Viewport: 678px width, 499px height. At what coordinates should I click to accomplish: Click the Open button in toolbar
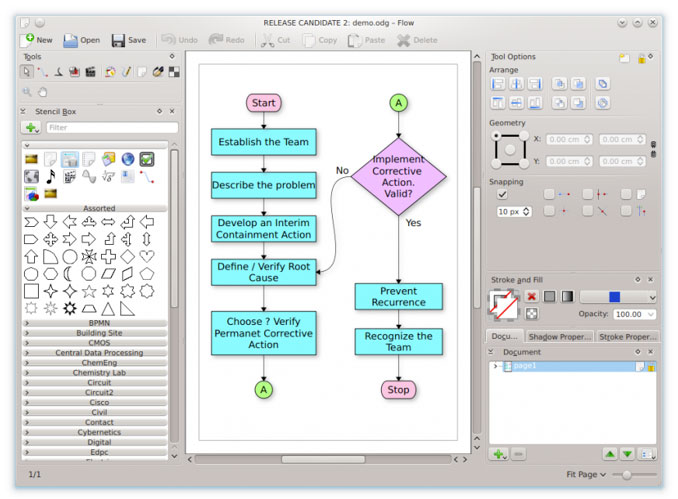(81, 40)
